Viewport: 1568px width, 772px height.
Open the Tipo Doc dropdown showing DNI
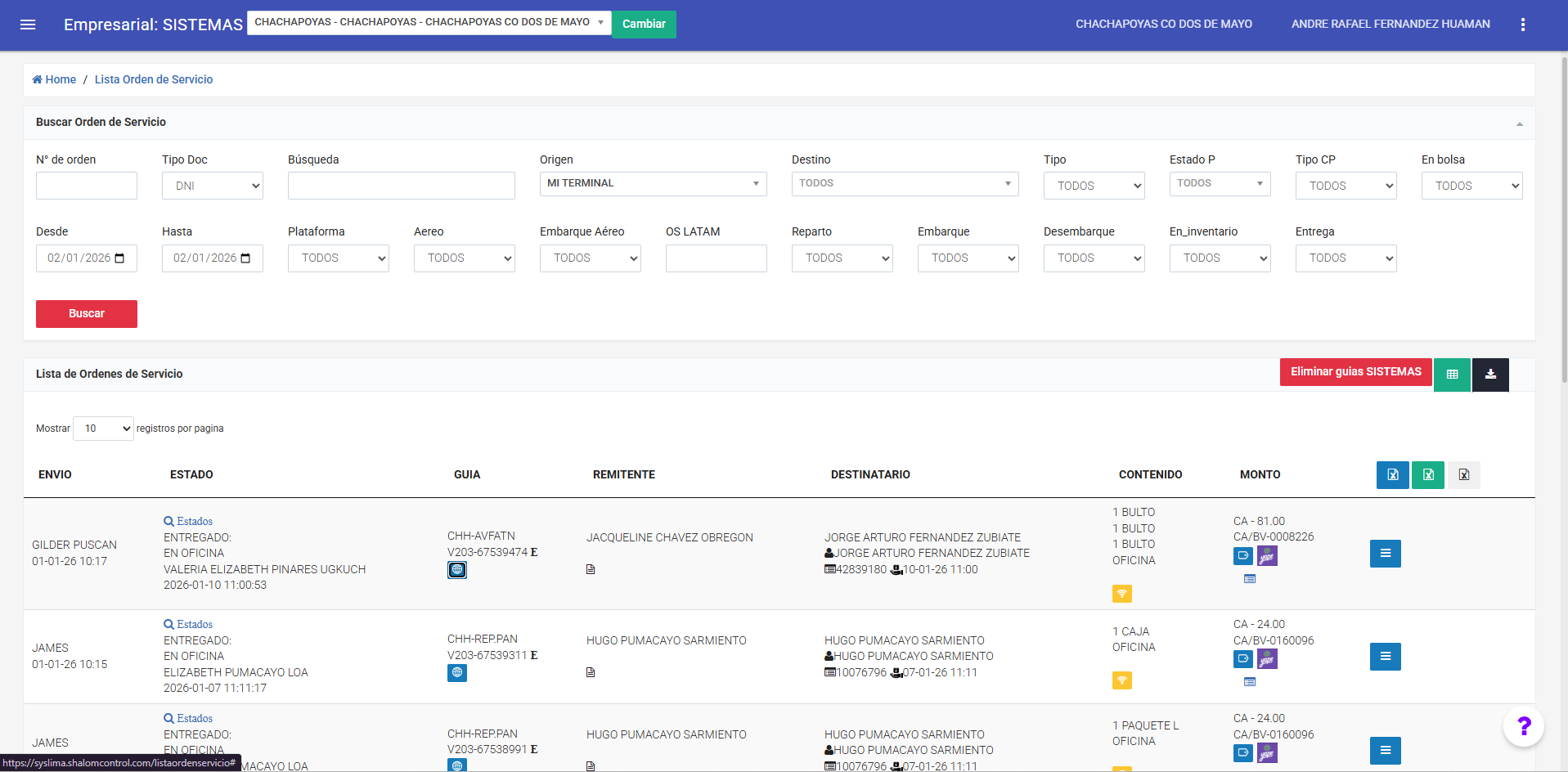213,186
